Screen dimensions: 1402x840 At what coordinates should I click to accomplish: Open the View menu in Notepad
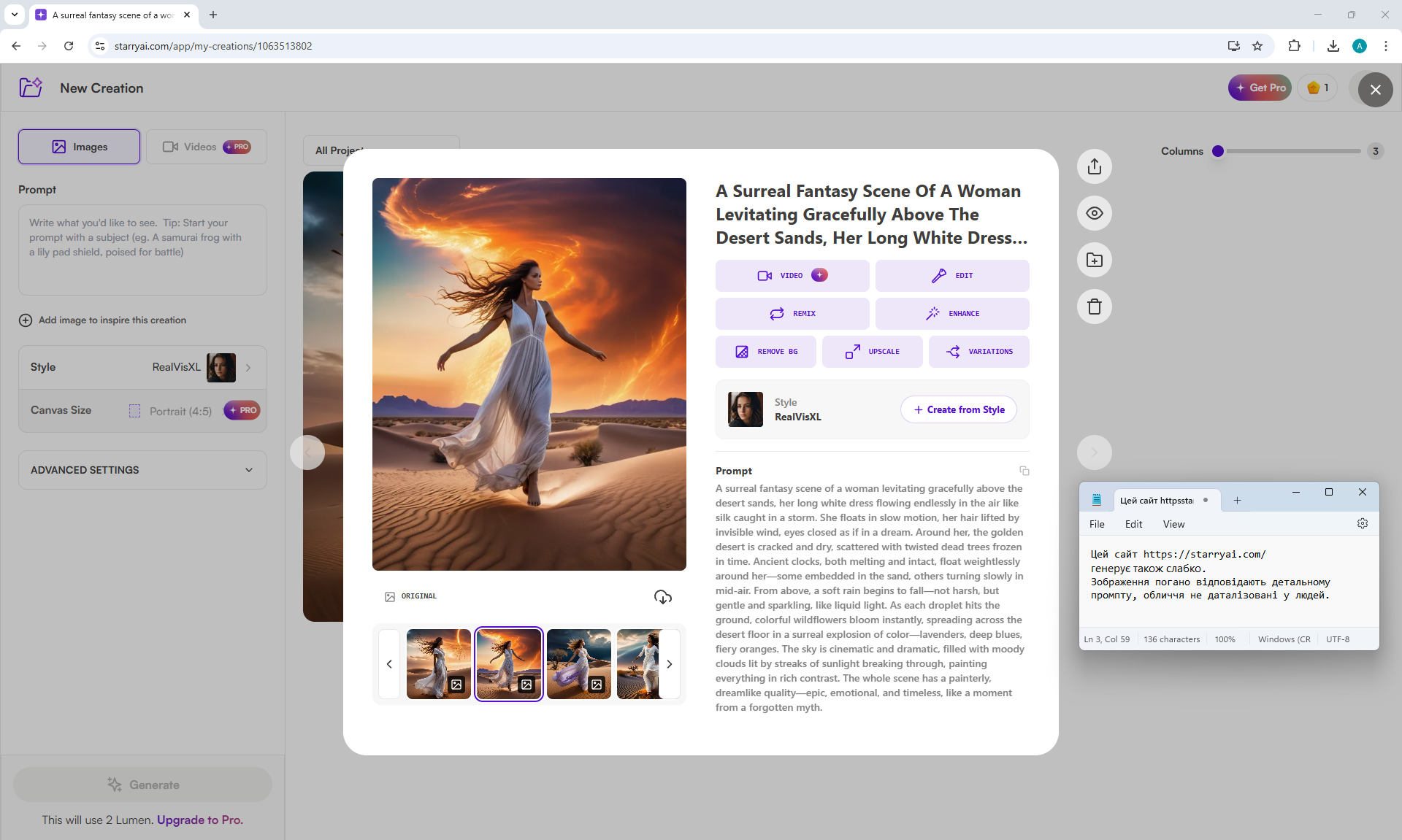(x=1173, y=524)
